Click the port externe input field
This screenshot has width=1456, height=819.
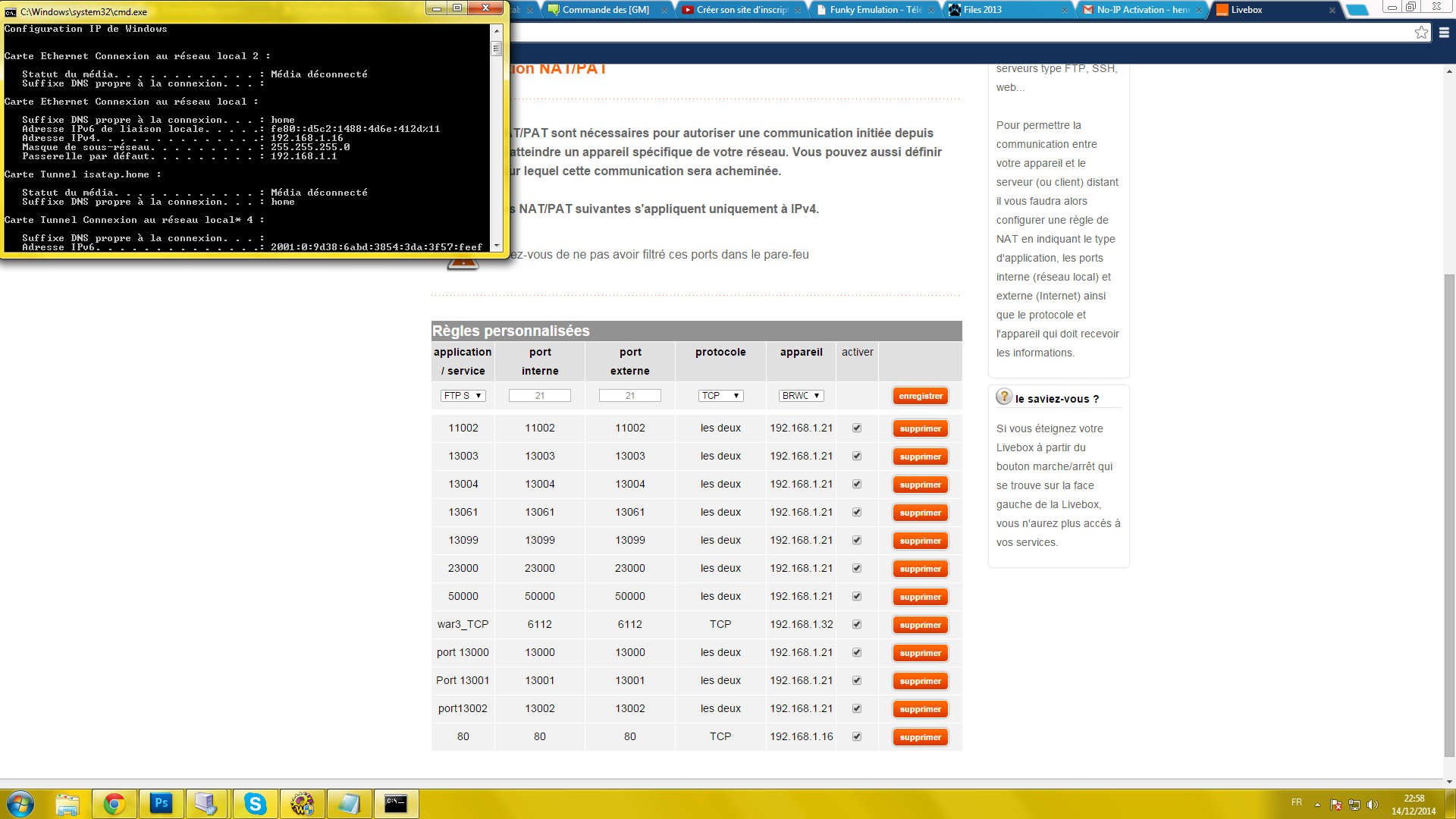coord(630,396)
